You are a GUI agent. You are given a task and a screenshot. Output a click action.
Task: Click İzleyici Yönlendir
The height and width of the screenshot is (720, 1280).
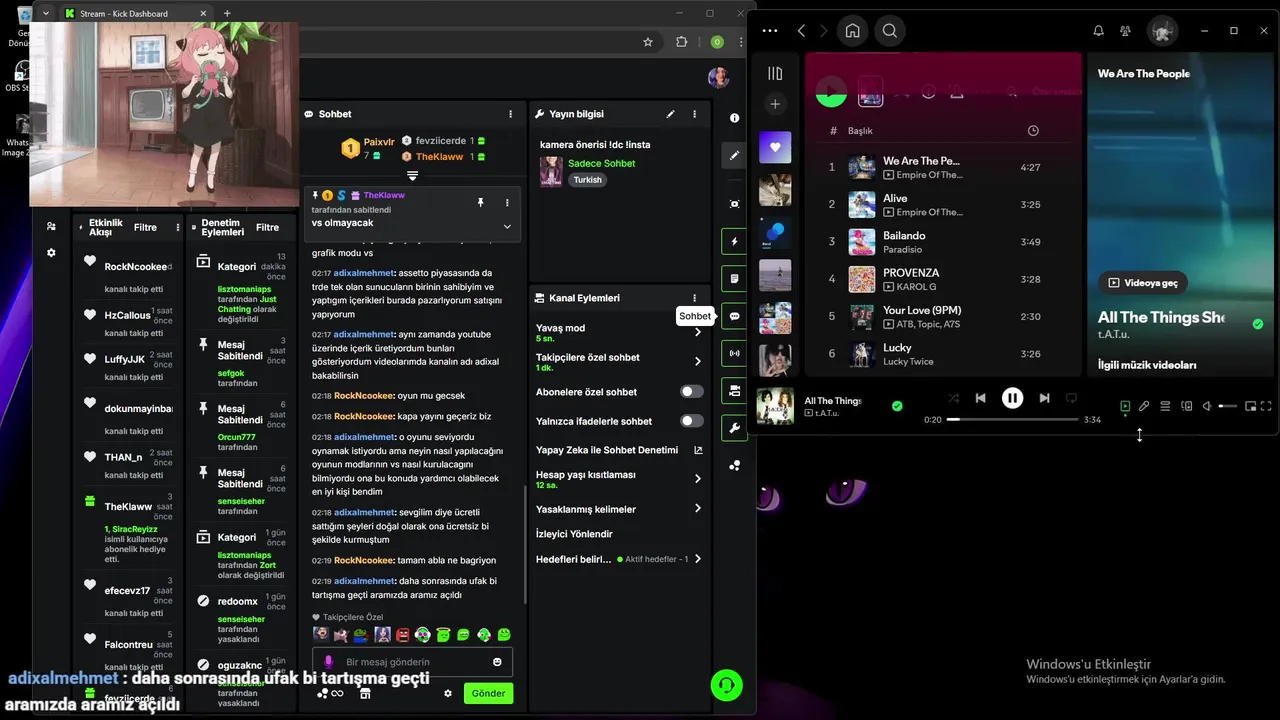pyautogui.click(x=574, y=534)
